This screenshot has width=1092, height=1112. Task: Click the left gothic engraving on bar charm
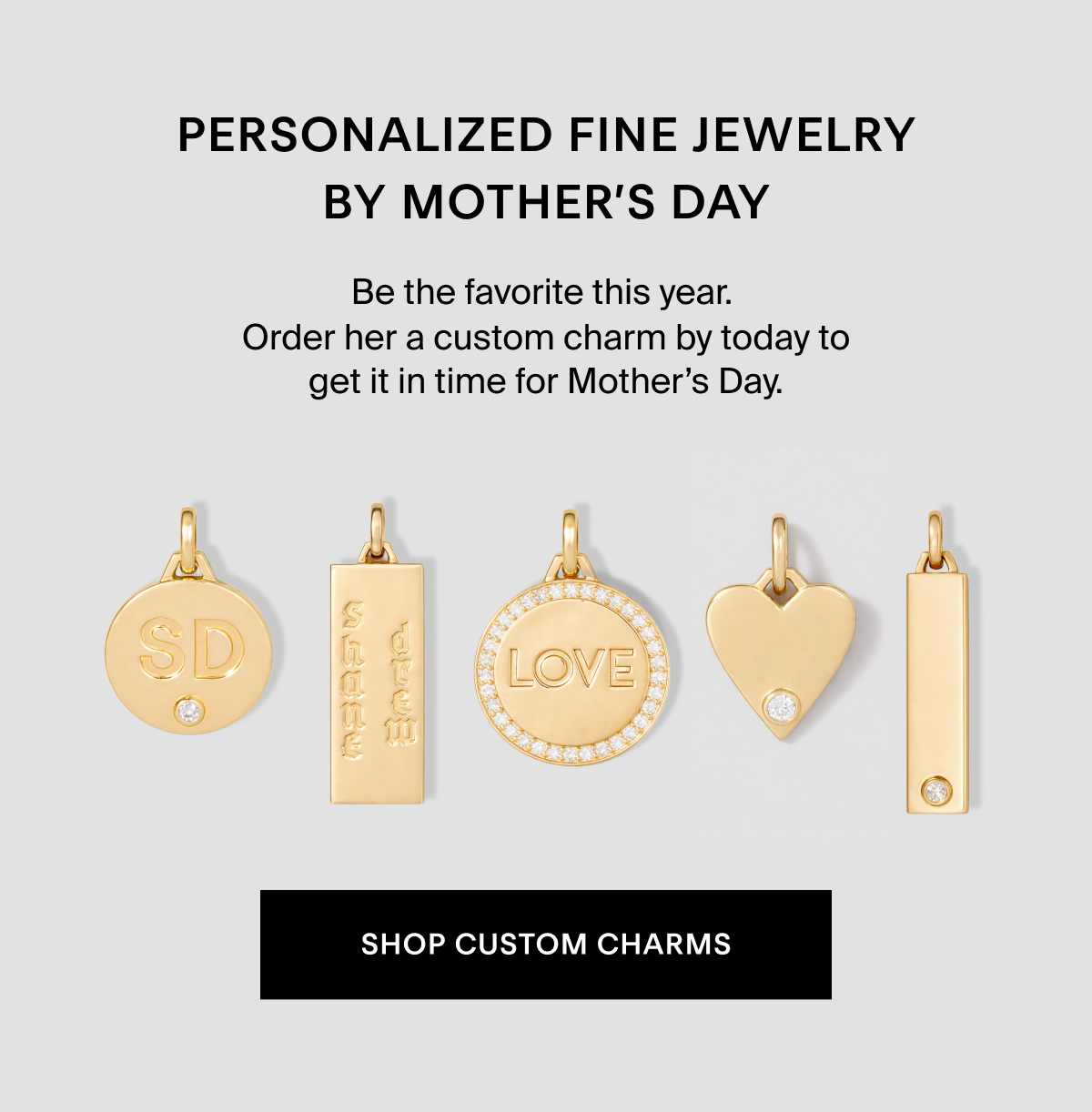click(x=353, y=681)
